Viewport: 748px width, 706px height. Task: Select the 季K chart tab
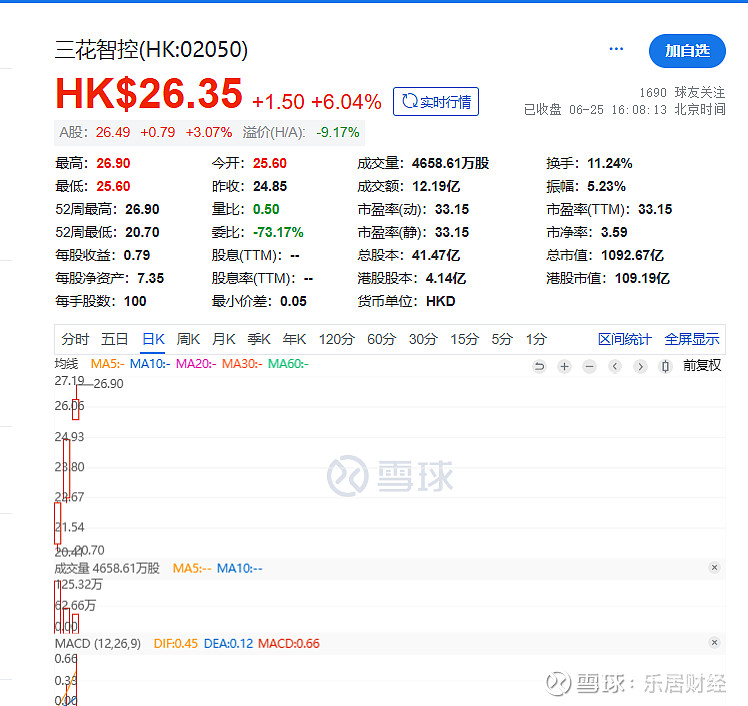(x=259, y=339)
